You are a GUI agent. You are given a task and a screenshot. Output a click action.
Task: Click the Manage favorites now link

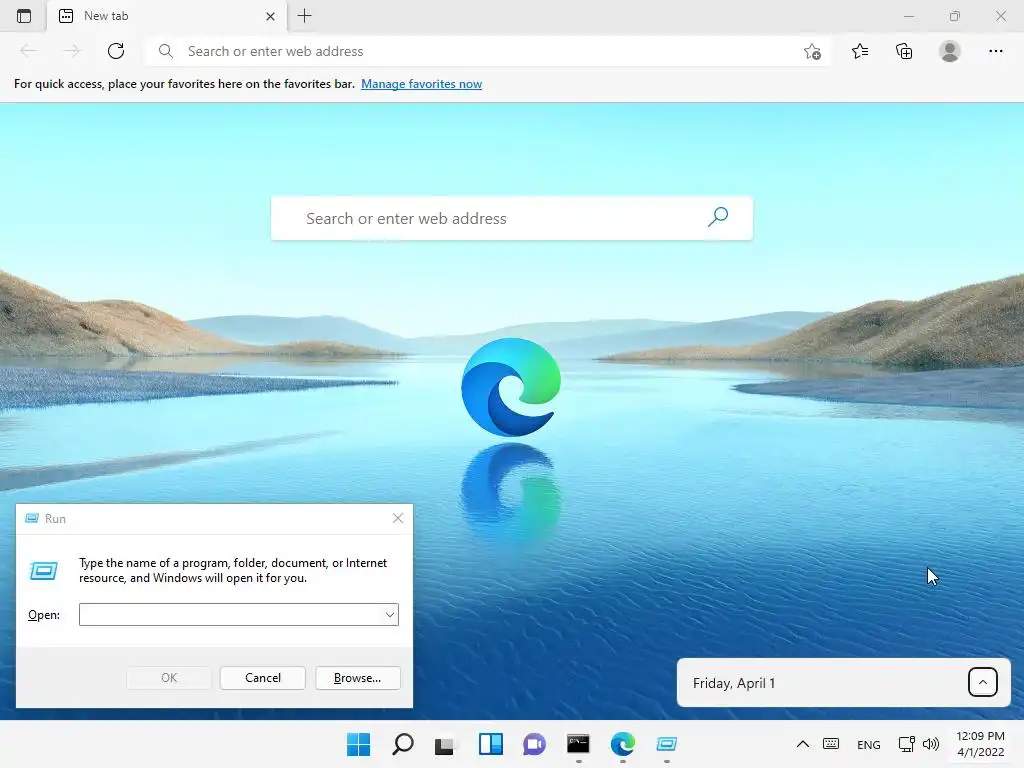[x=421, y=84]
